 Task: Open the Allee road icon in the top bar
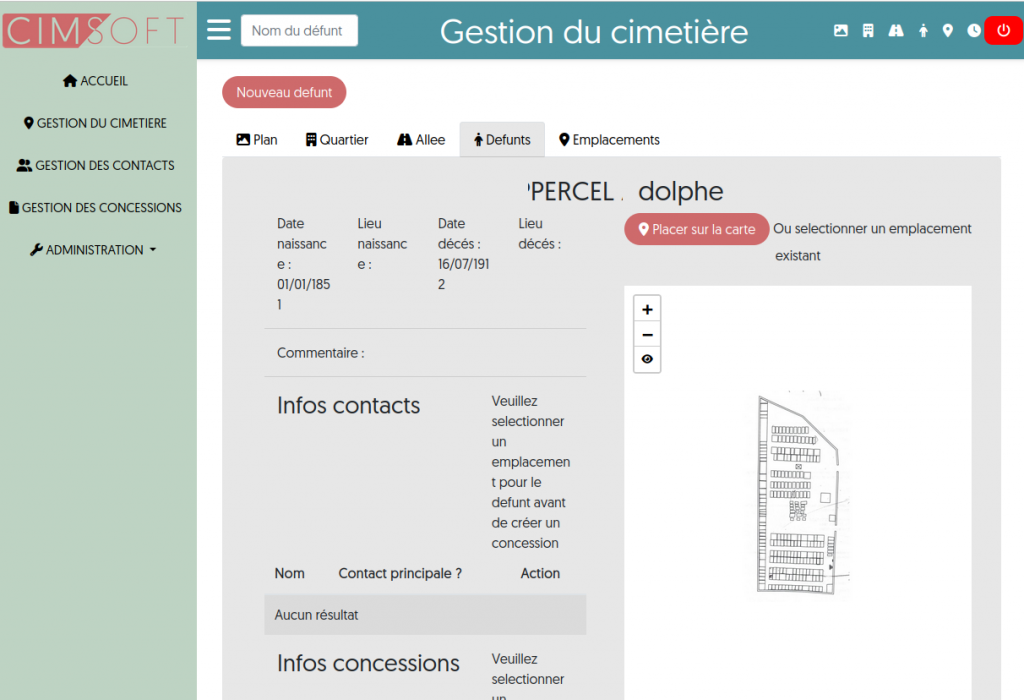tap(895, 30)
